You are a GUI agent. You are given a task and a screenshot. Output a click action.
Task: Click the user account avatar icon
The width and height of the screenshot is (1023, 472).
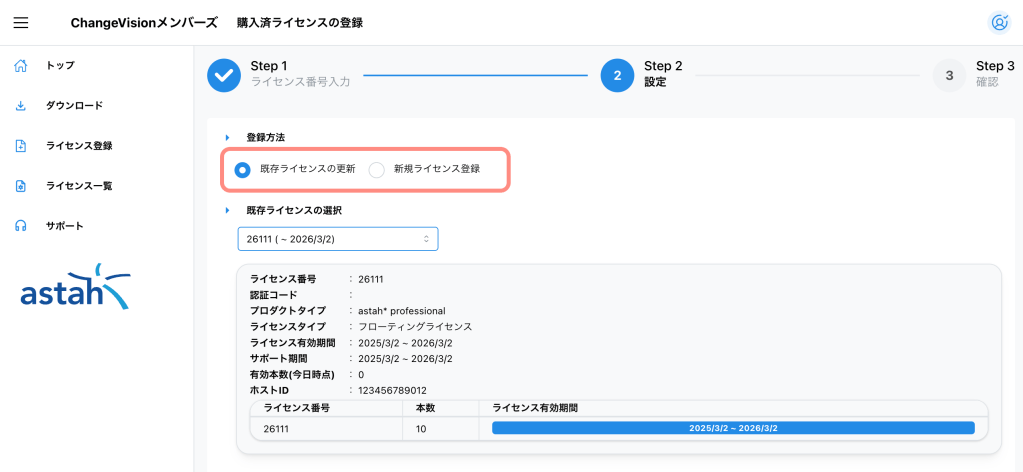(998, 22)
